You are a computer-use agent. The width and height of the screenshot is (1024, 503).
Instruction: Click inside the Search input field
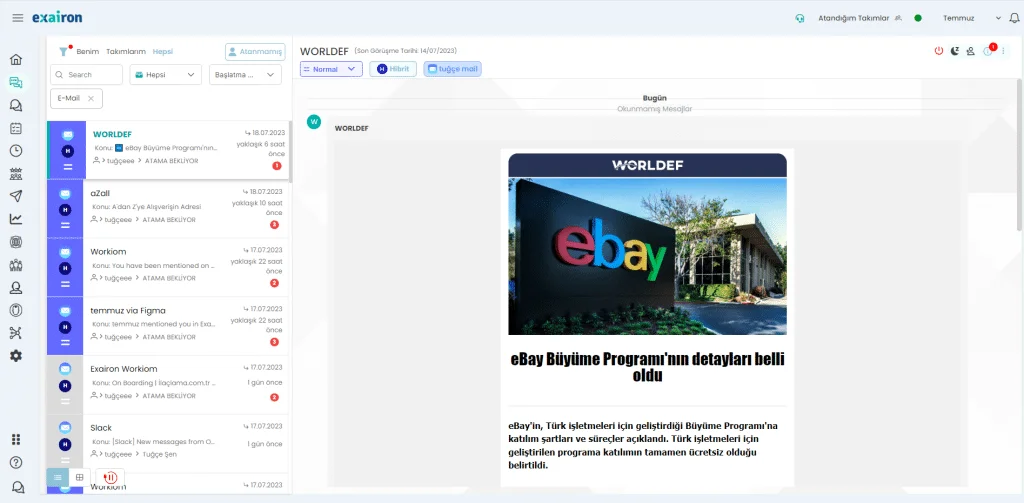(86, 74)
